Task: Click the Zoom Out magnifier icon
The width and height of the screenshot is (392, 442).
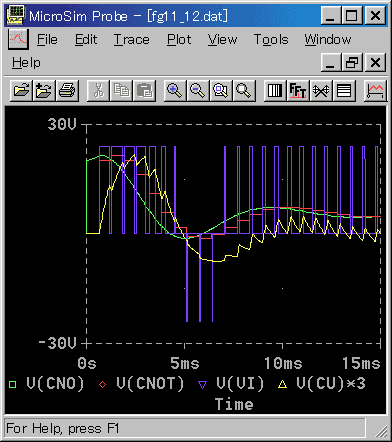Action: pyautogui.click(x=198, y=91)
